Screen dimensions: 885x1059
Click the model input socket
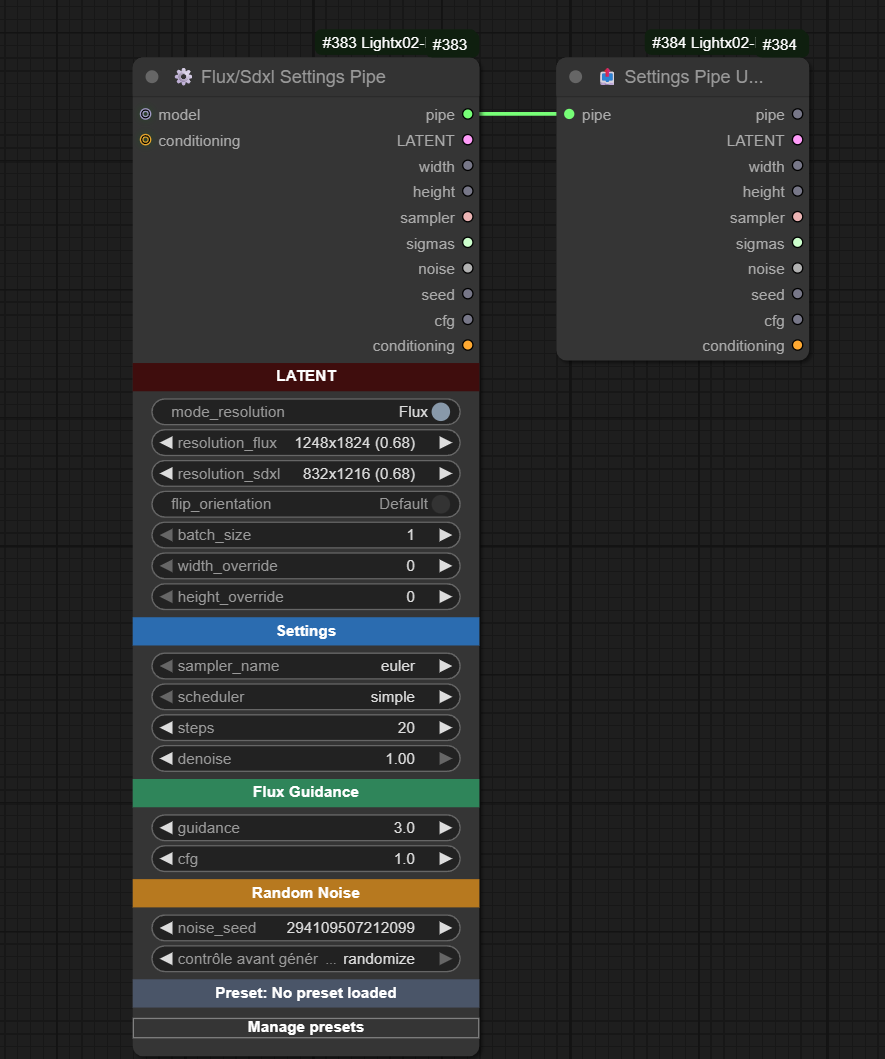click(145, 114)
